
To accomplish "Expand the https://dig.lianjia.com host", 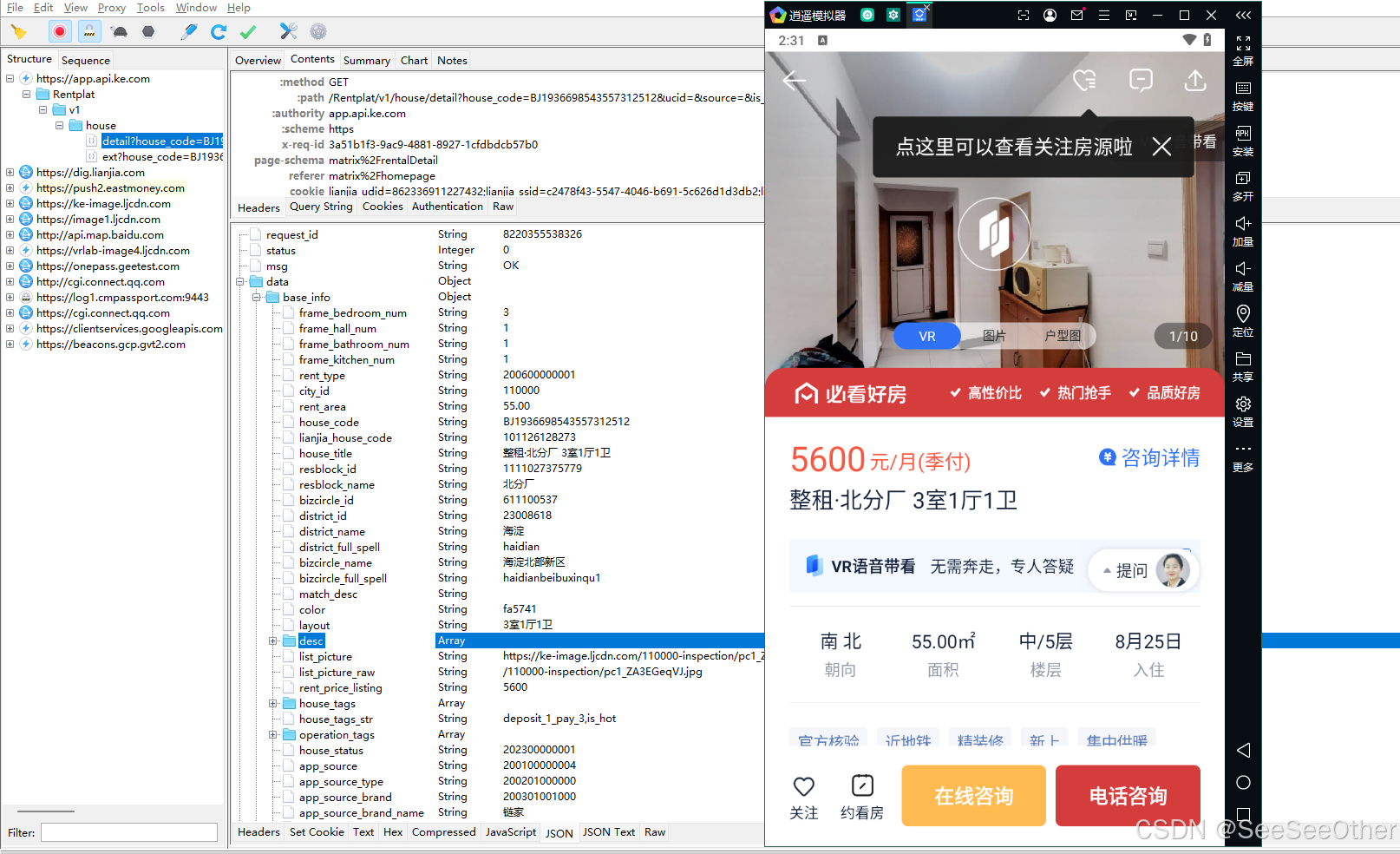I will 10,172.
